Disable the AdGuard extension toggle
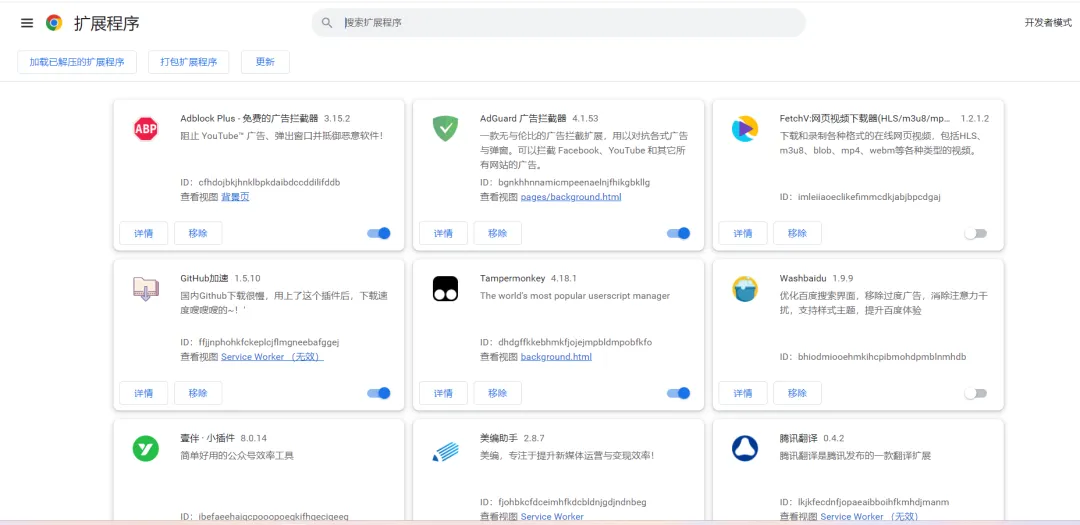Screen dimensions: 1080x525 (x=678, y=233)
